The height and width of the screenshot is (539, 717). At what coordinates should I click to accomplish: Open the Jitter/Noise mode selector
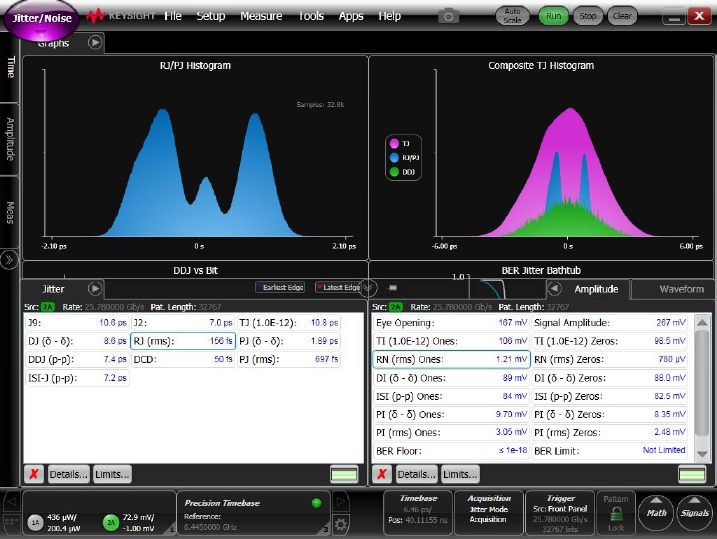[41, 19]
